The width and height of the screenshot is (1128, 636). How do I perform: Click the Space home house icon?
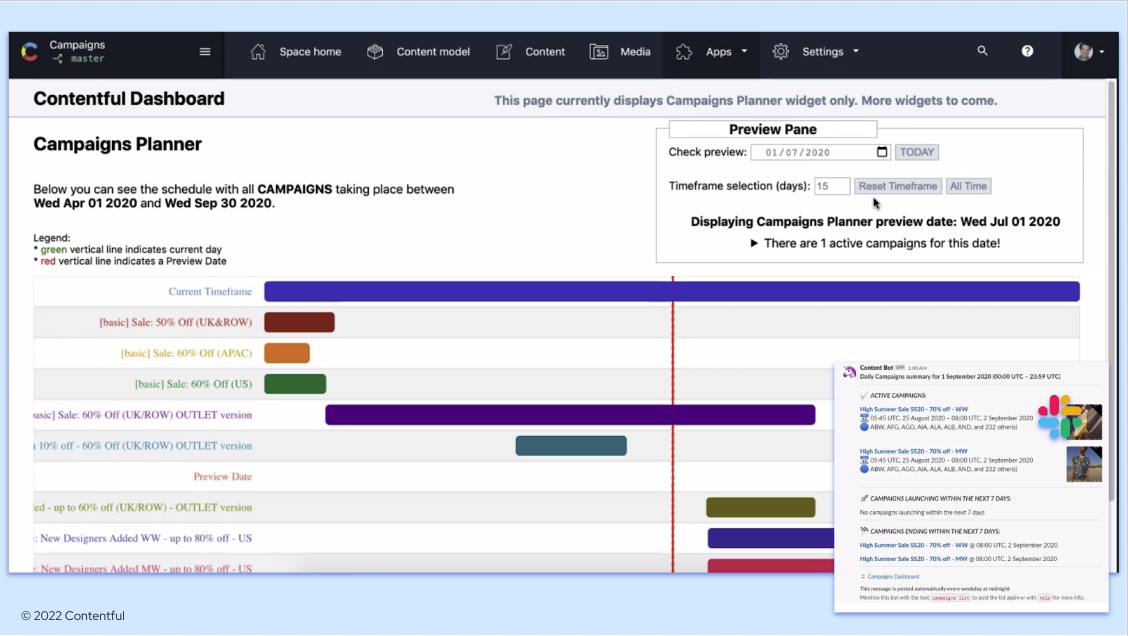pyautogui.click(x=258, y=52)
